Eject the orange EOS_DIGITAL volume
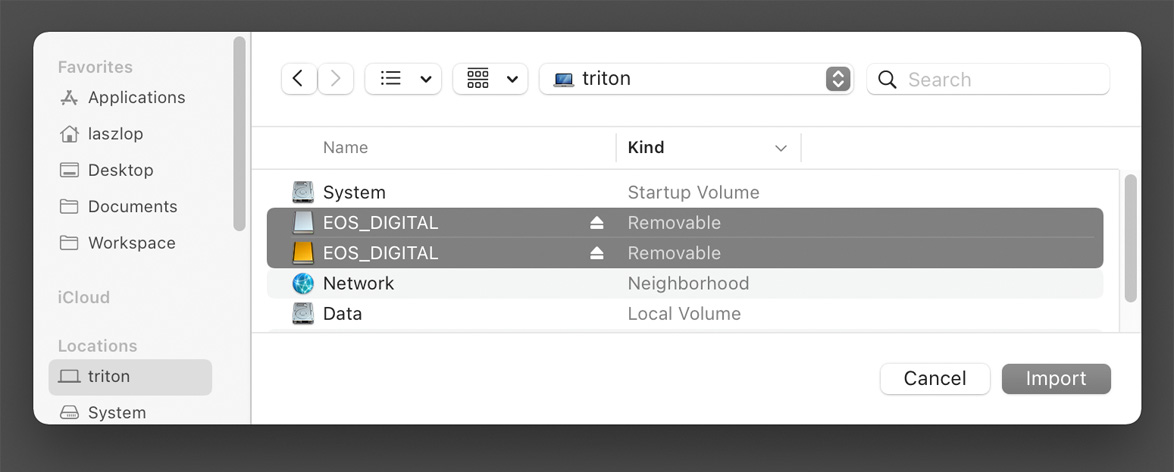Viewport: 1174px width, 472px height. point(596,253)
